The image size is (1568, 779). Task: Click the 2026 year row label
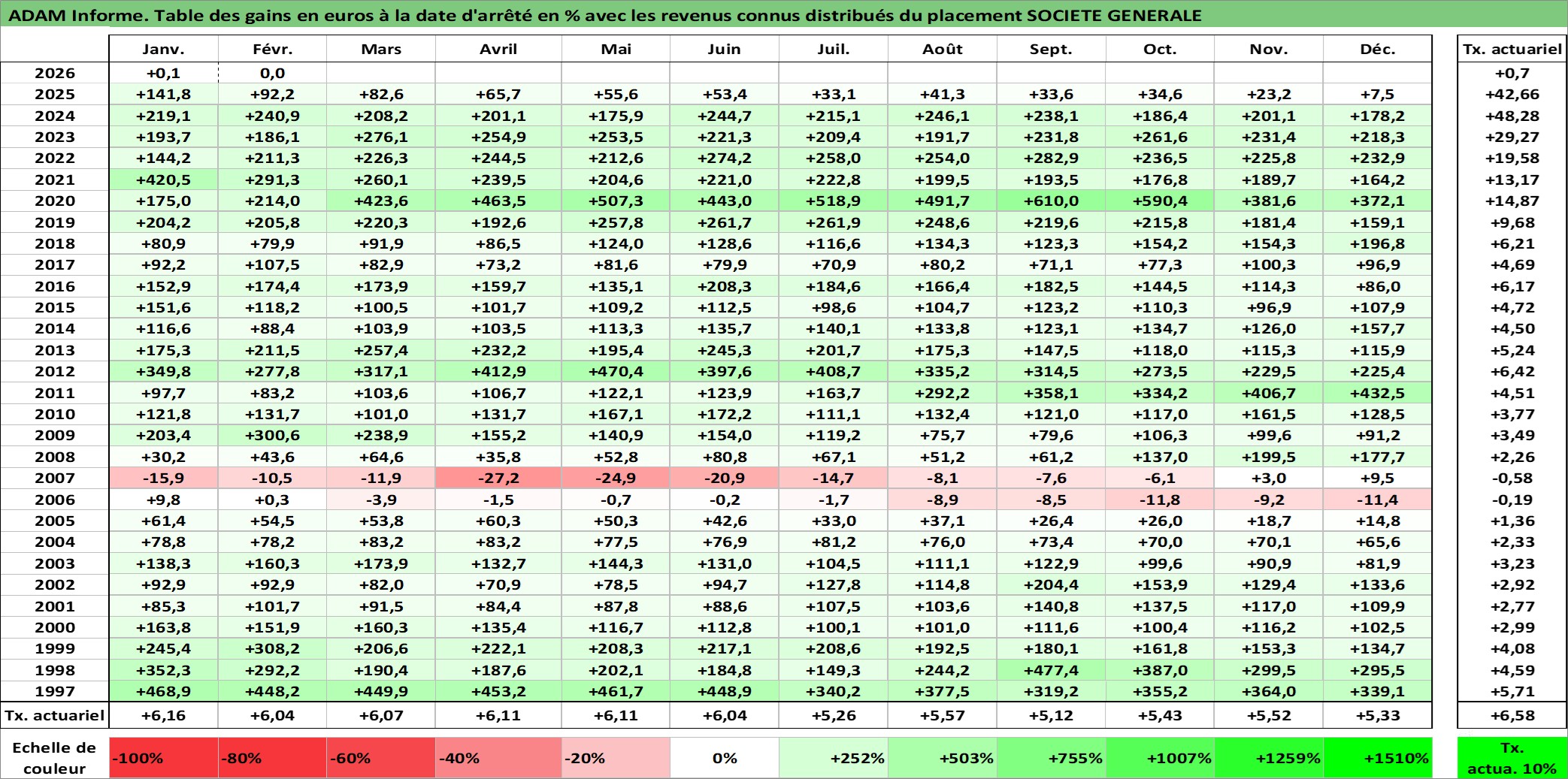pos(55,73)
